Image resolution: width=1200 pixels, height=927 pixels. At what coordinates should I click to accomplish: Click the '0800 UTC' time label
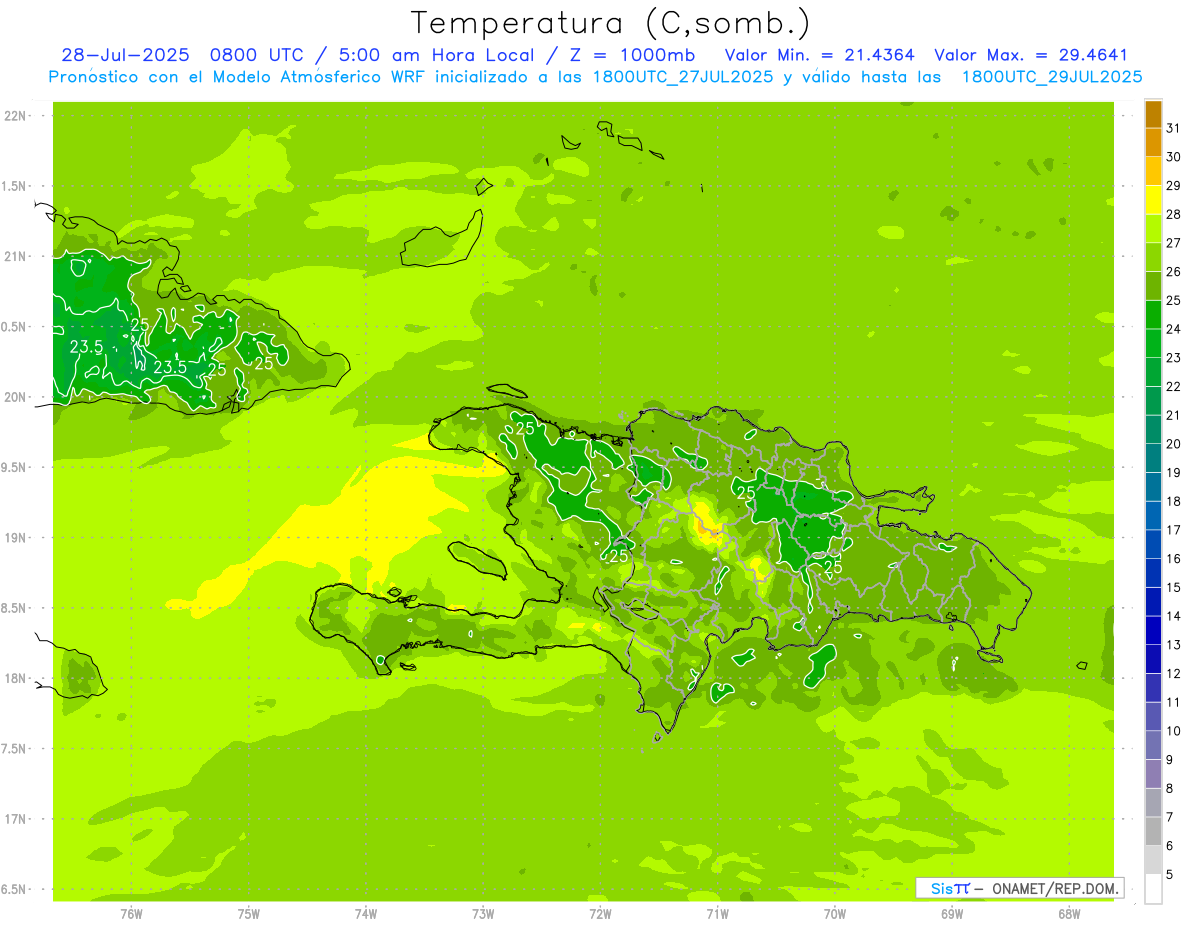tap(255, 55)
